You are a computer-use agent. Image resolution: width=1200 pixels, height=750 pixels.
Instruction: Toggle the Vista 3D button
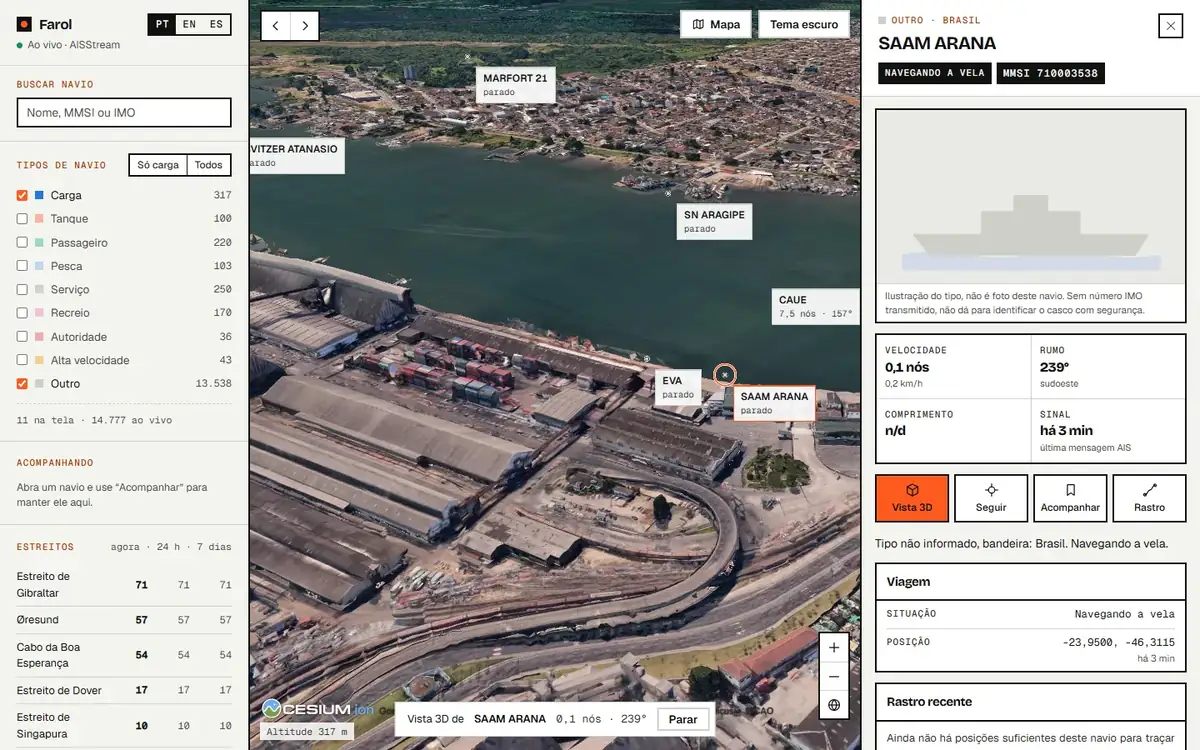coord(912,498)
